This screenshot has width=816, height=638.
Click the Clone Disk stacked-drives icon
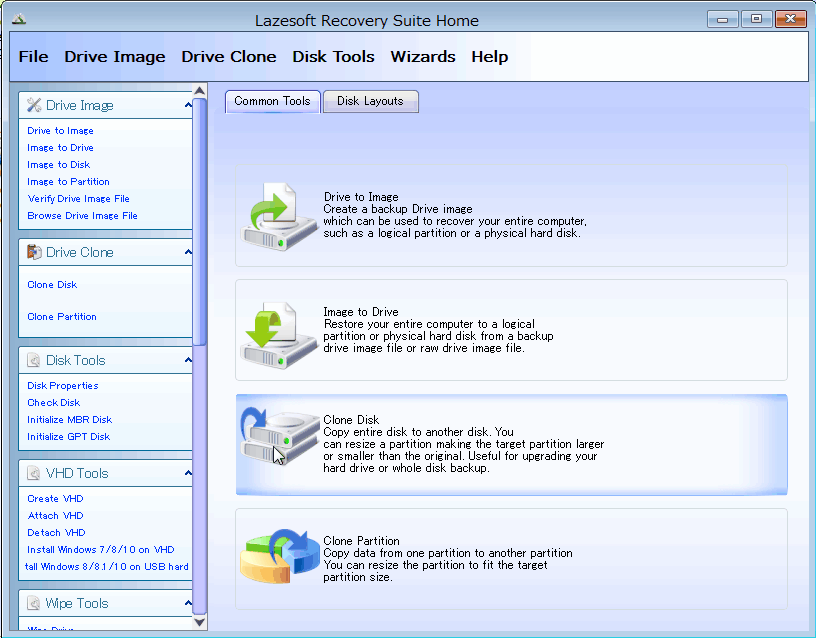[280, 436]
